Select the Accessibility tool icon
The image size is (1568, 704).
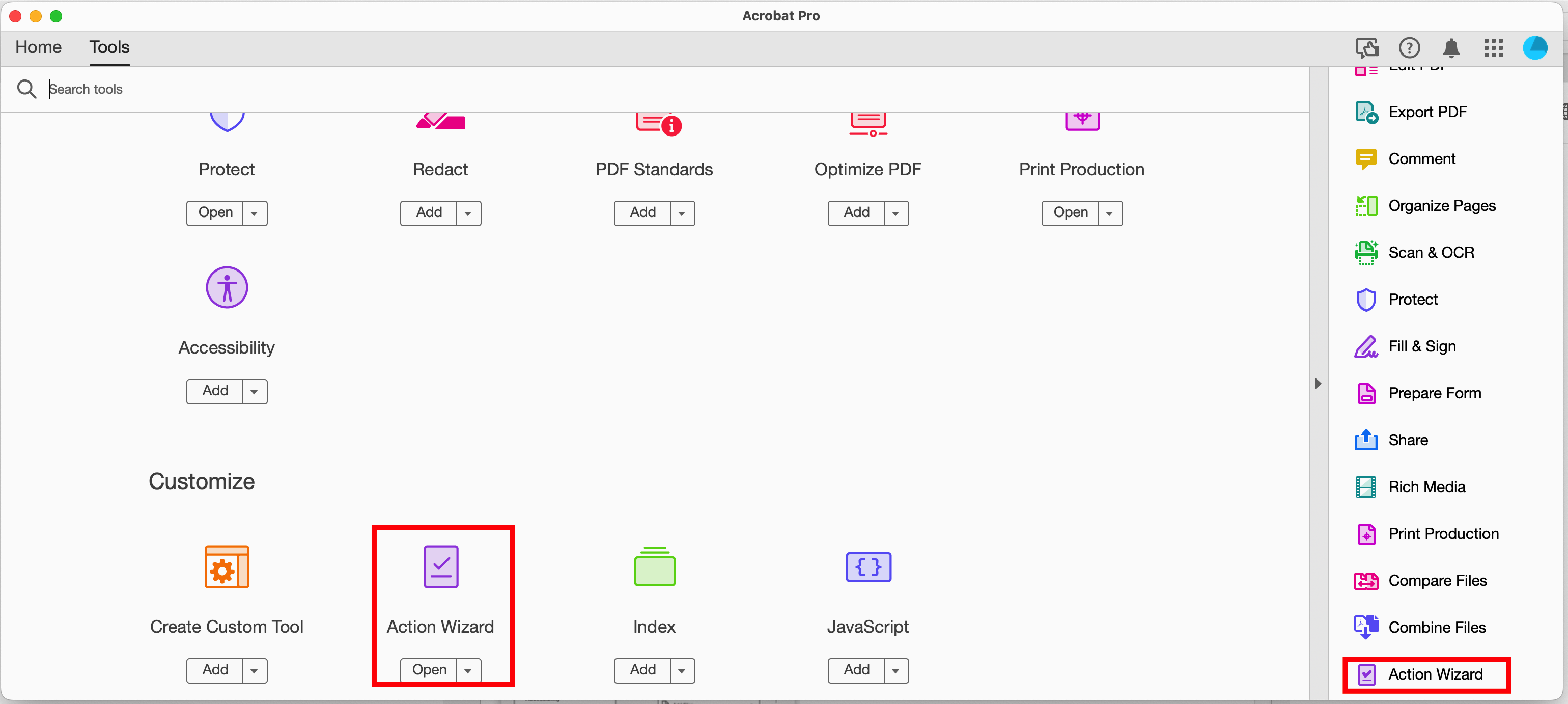226,289
